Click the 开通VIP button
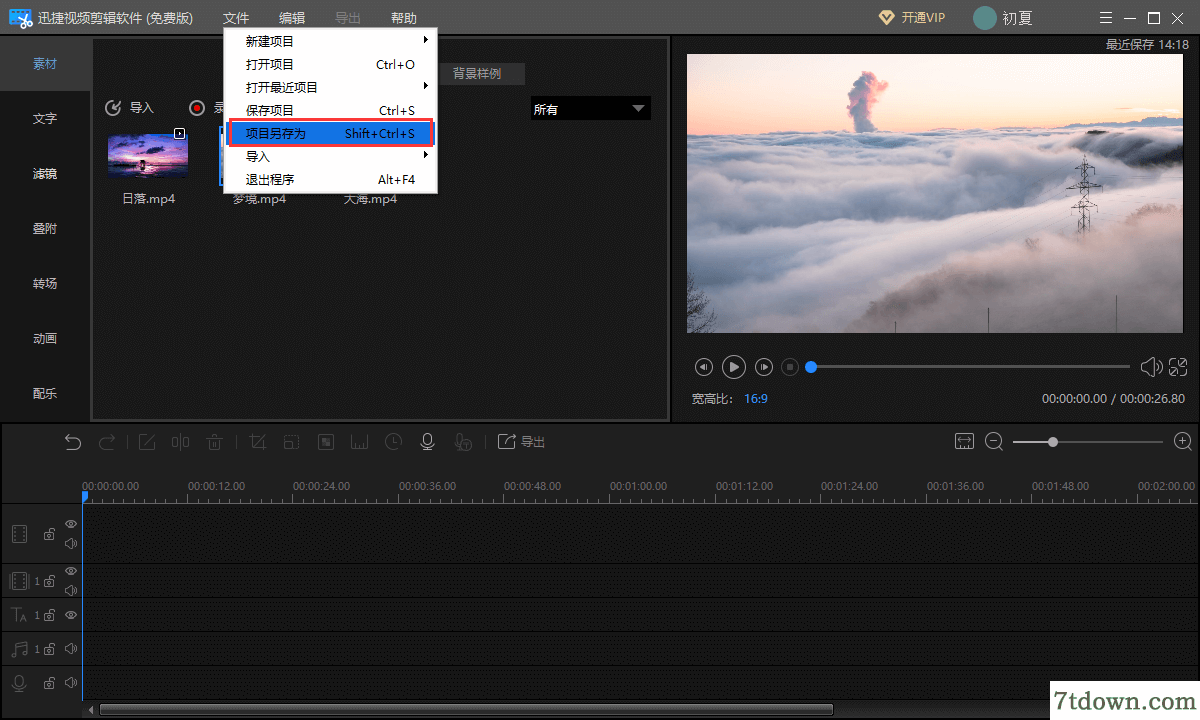This screenshot has width=1200, height=720. [x=910, y=18]
